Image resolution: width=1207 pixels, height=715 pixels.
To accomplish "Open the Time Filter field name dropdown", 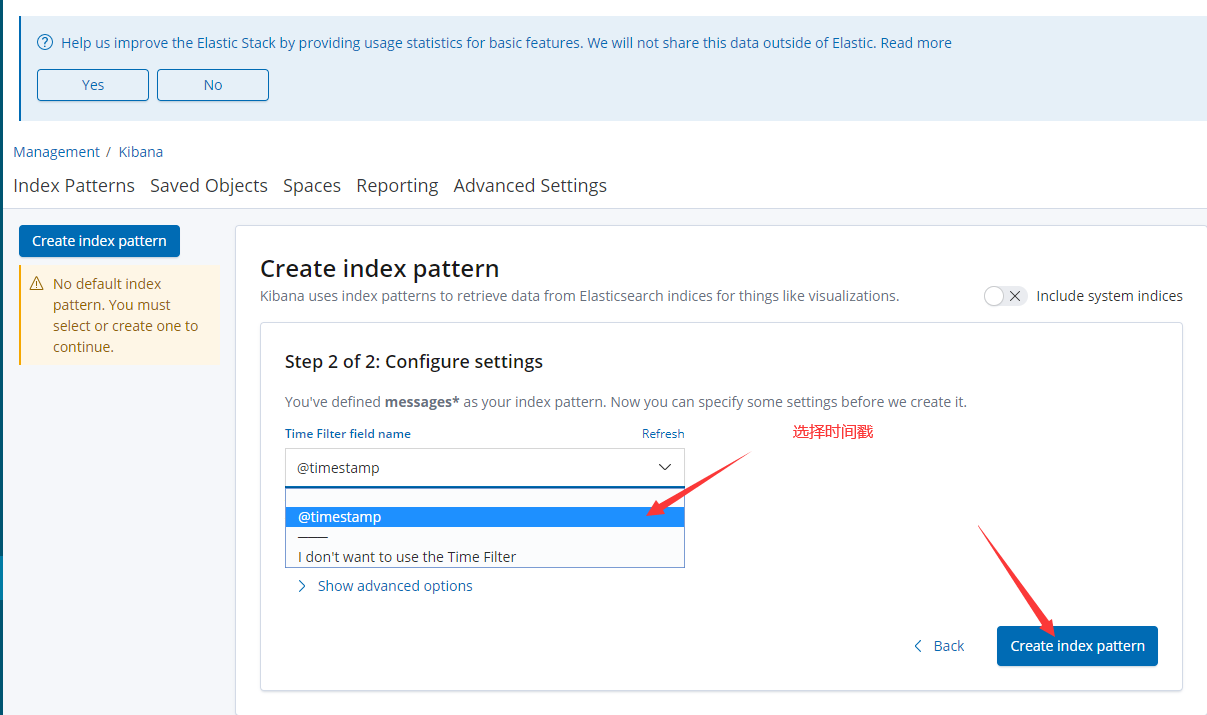I will (485, 467).
